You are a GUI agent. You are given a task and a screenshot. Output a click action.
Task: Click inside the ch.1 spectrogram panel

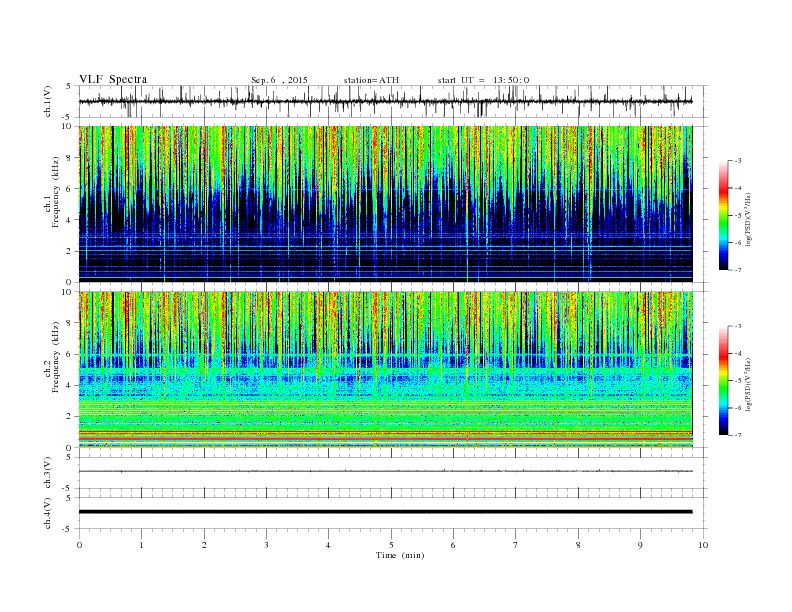(x=385, y=204)
